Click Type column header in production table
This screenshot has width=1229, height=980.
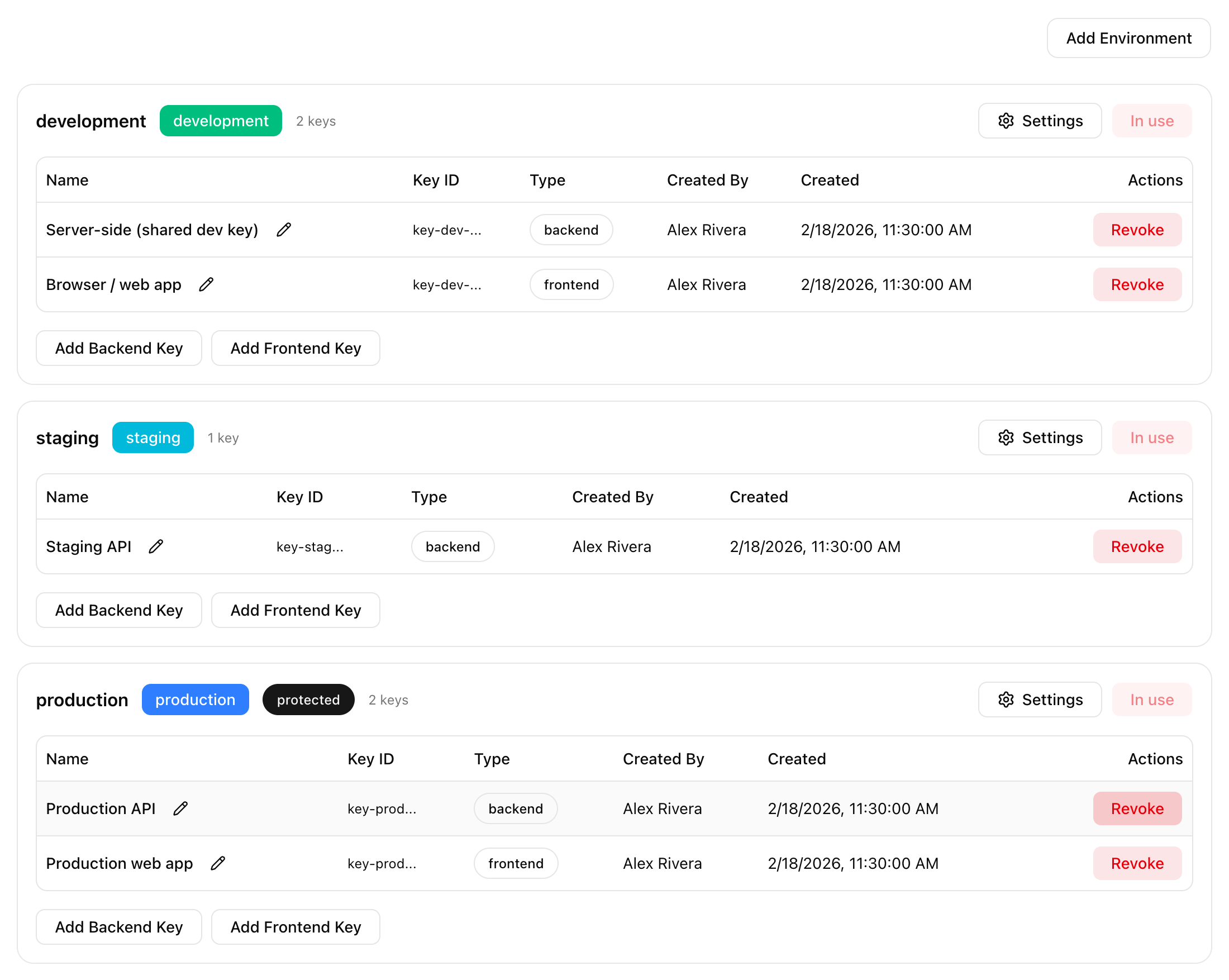click(492, 759)
